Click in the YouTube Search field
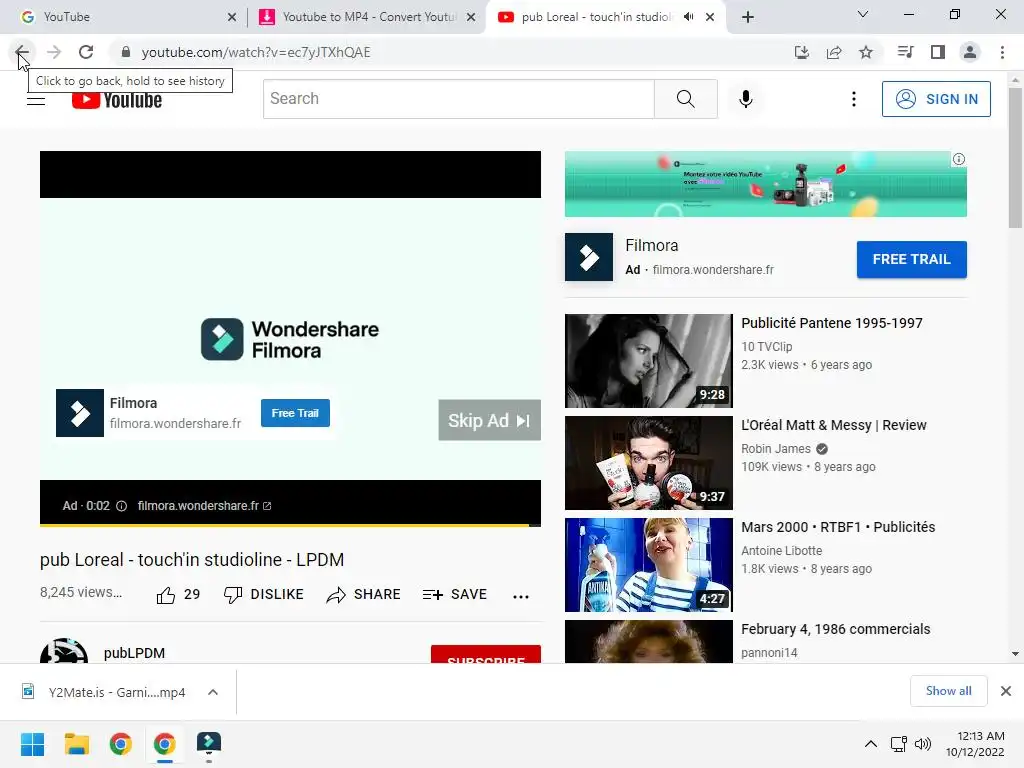Image resolution: width=1024 pixels, height=768 pixels. 458,99
